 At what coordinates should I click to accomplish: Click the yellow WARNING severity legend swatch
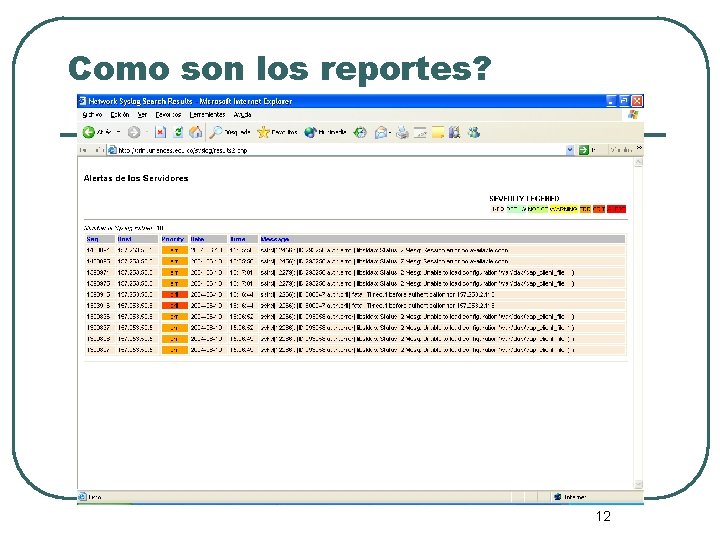pos(563,209)
